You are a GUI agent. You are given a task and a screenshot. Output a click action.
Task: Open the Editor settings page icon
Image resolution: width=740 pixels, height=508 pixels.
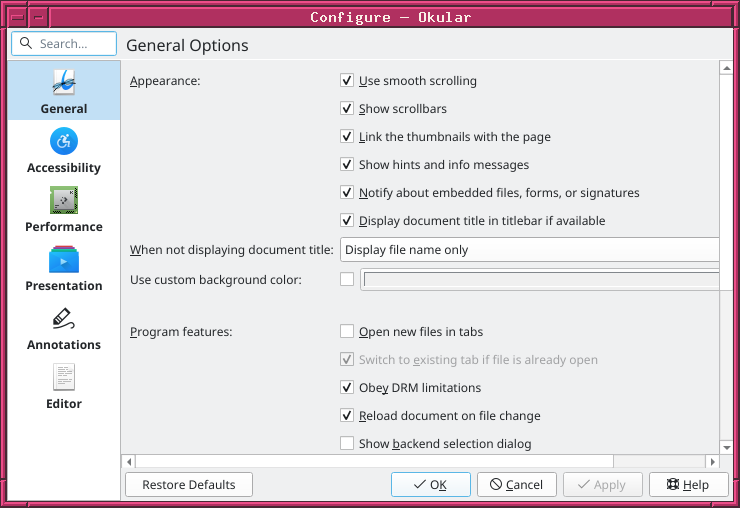pyautogui.click(x=64, y=377)
